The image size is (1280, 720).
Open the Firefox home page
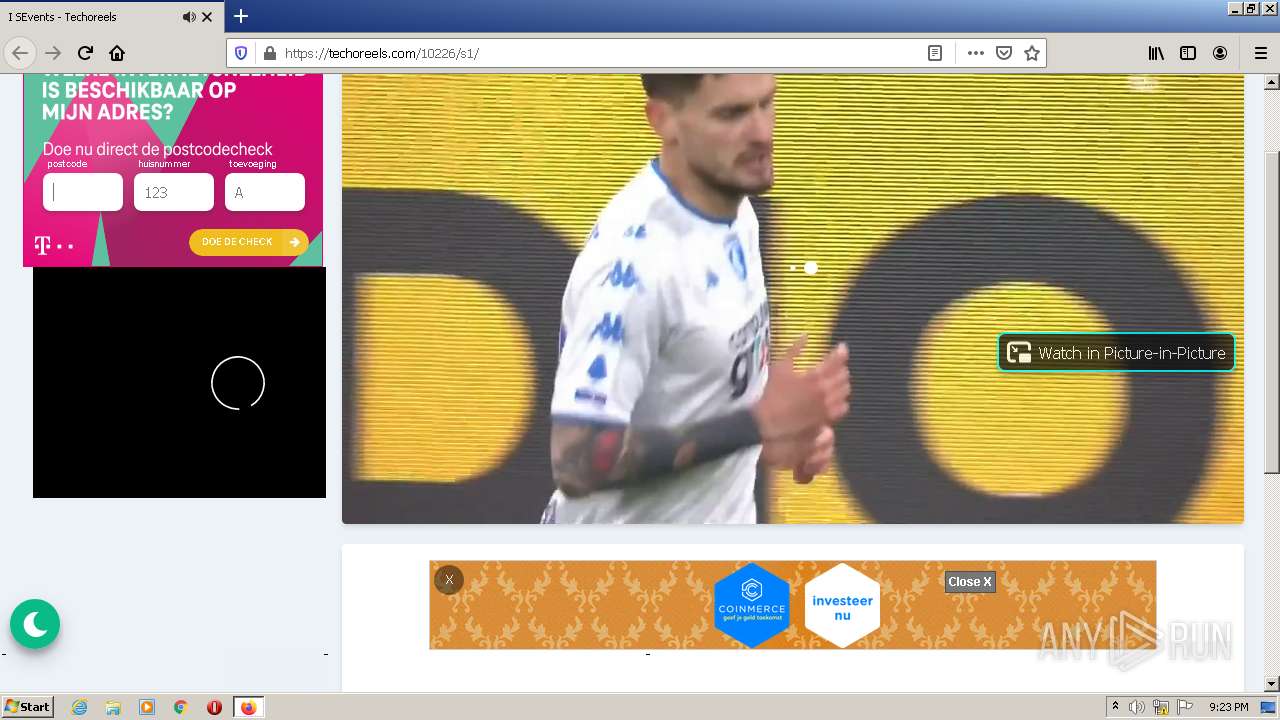pyautogui.click(x=117, y=53)
